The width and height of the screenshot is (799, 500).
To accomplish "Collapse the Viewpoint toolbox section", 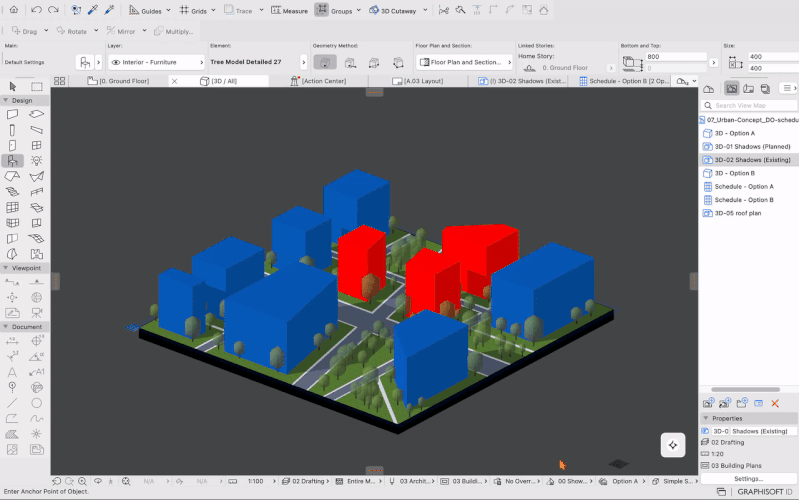I will coord(6,268).
